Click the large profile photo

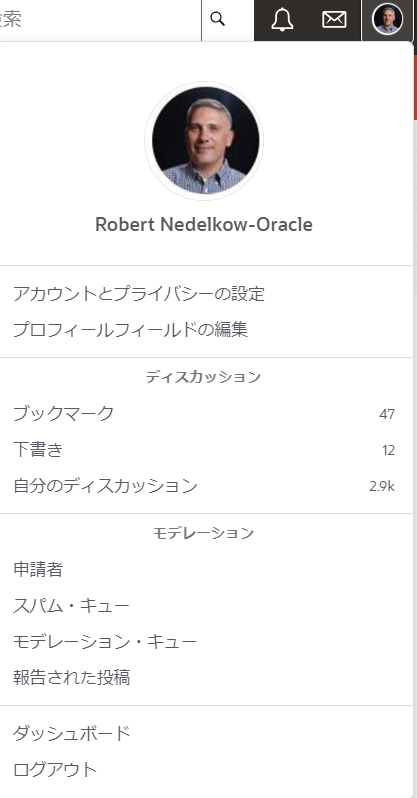point(205,140)
